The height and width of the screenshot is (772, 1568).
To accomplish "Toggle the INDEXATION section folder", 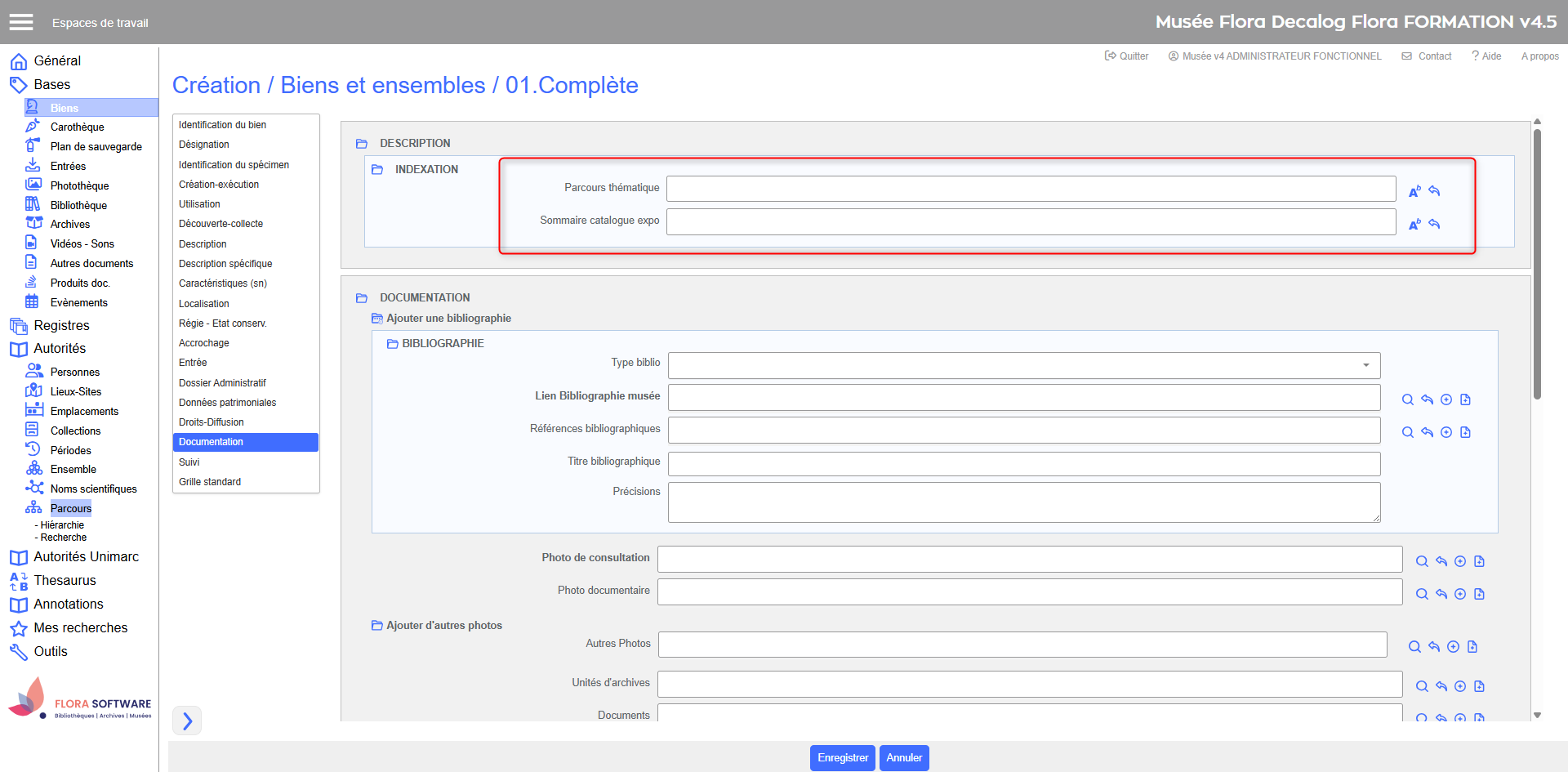I will [x=377, y=170].
